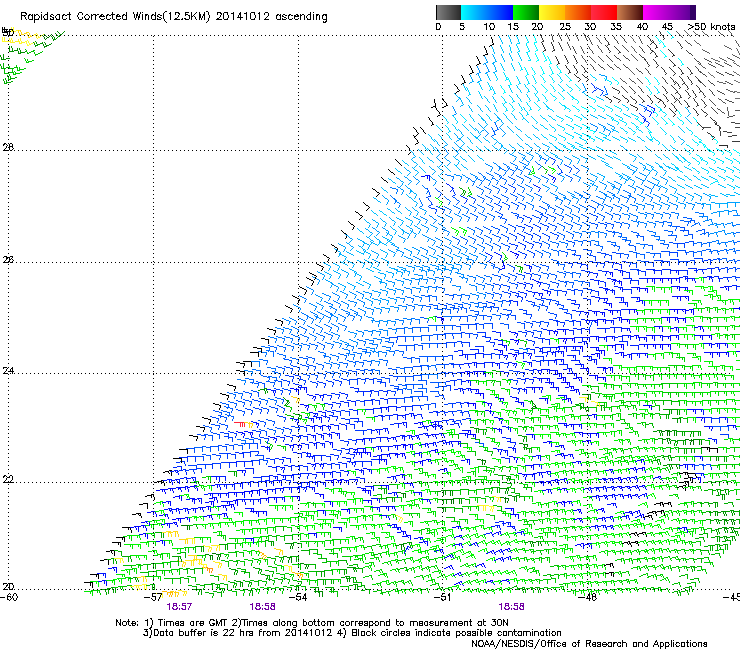Click the legend scale label '35'
Viewport: 740px width, 650px height.
pos(616,27)
